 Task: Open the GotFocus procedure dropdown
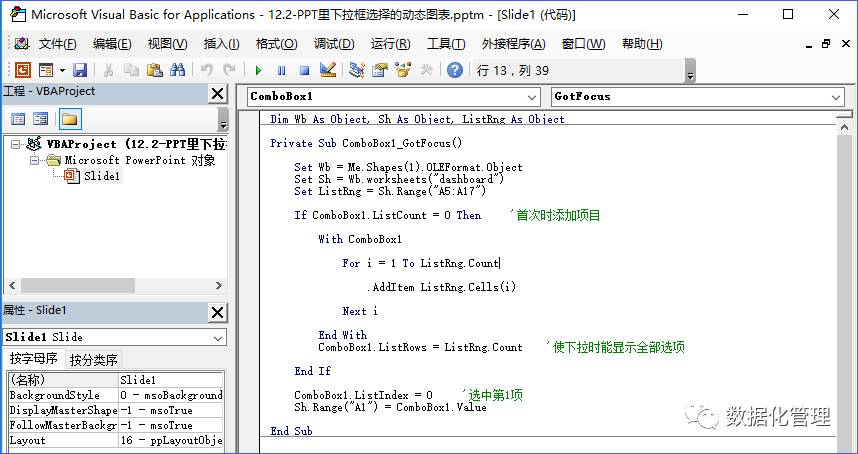(x=836, y=97)
